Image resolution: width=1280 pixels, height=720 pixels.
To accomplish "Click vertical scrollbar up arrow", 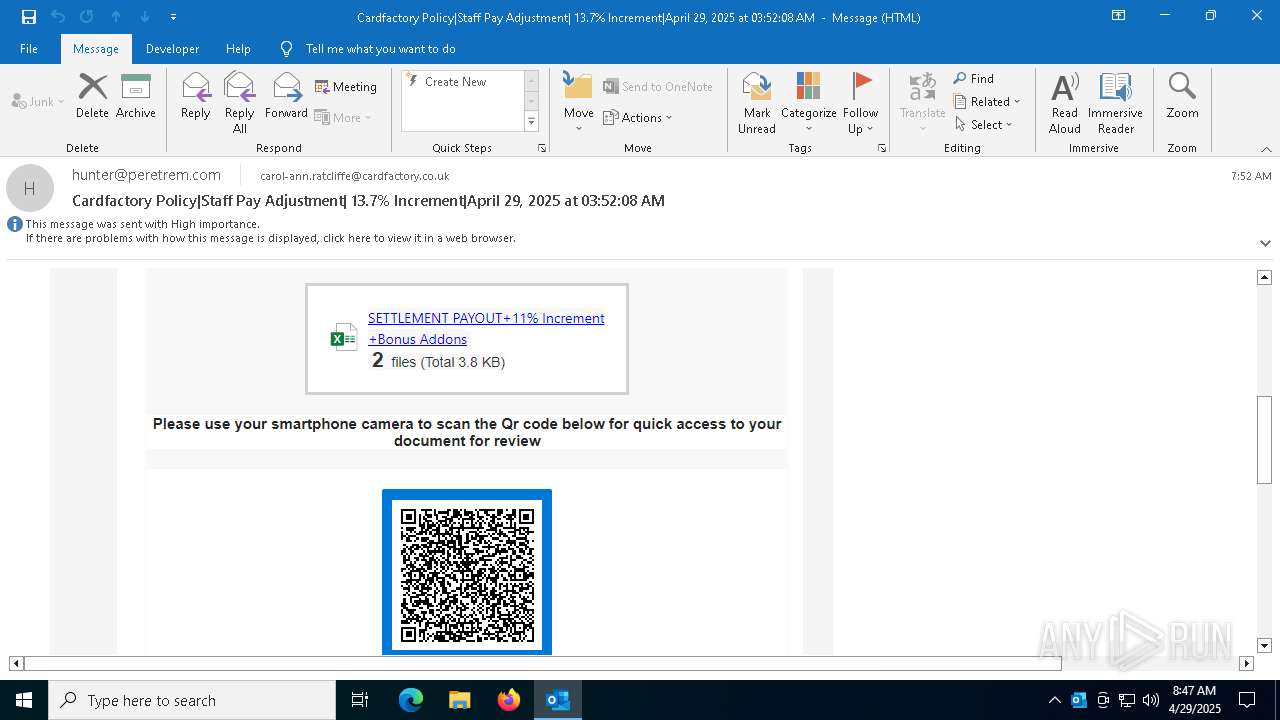I will click(x=1264, y=277).
